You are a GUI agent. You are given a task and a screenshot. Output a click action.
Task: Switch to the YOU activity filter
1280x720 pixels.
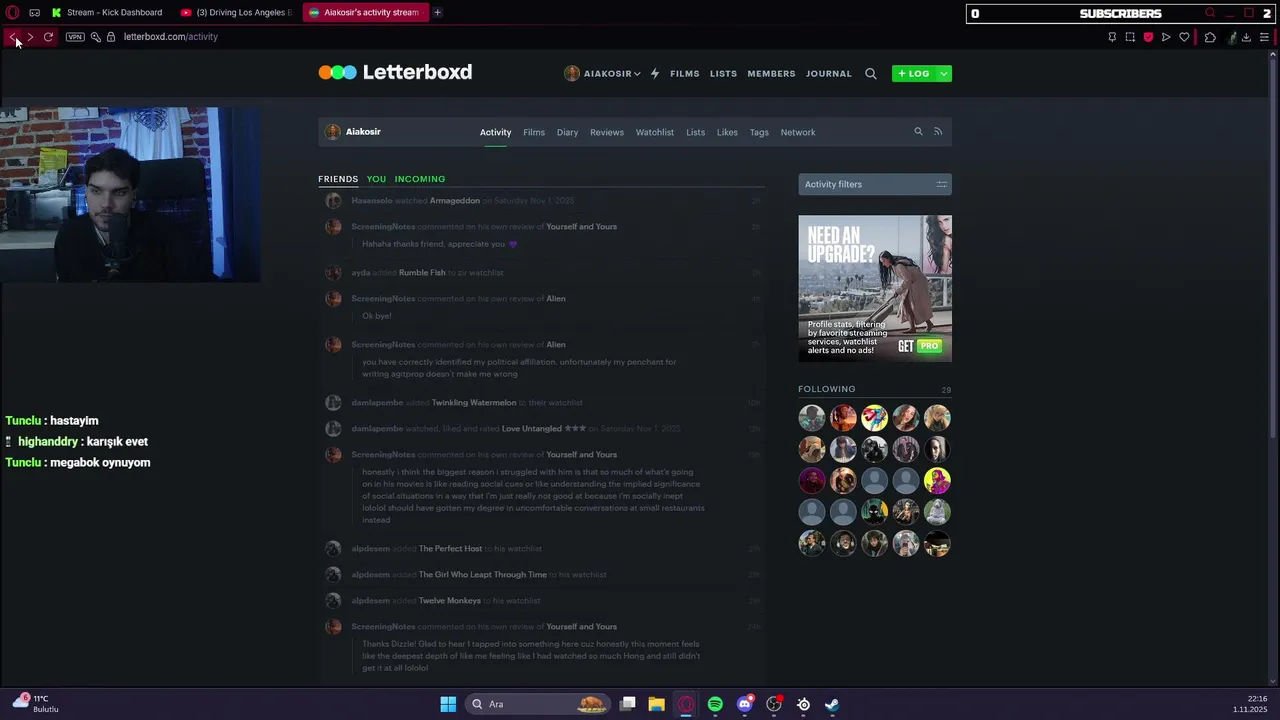point(376,179)
